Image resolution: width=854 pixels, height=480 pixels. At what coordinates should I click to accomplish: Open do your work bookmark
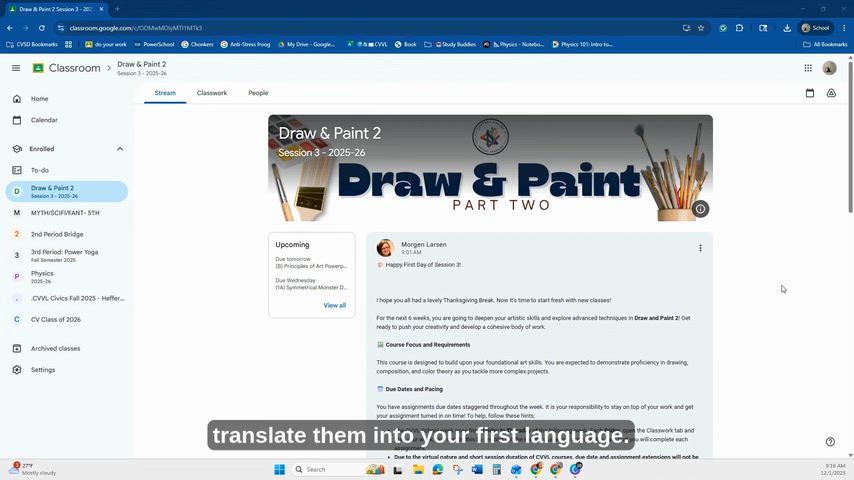point(106,44)
